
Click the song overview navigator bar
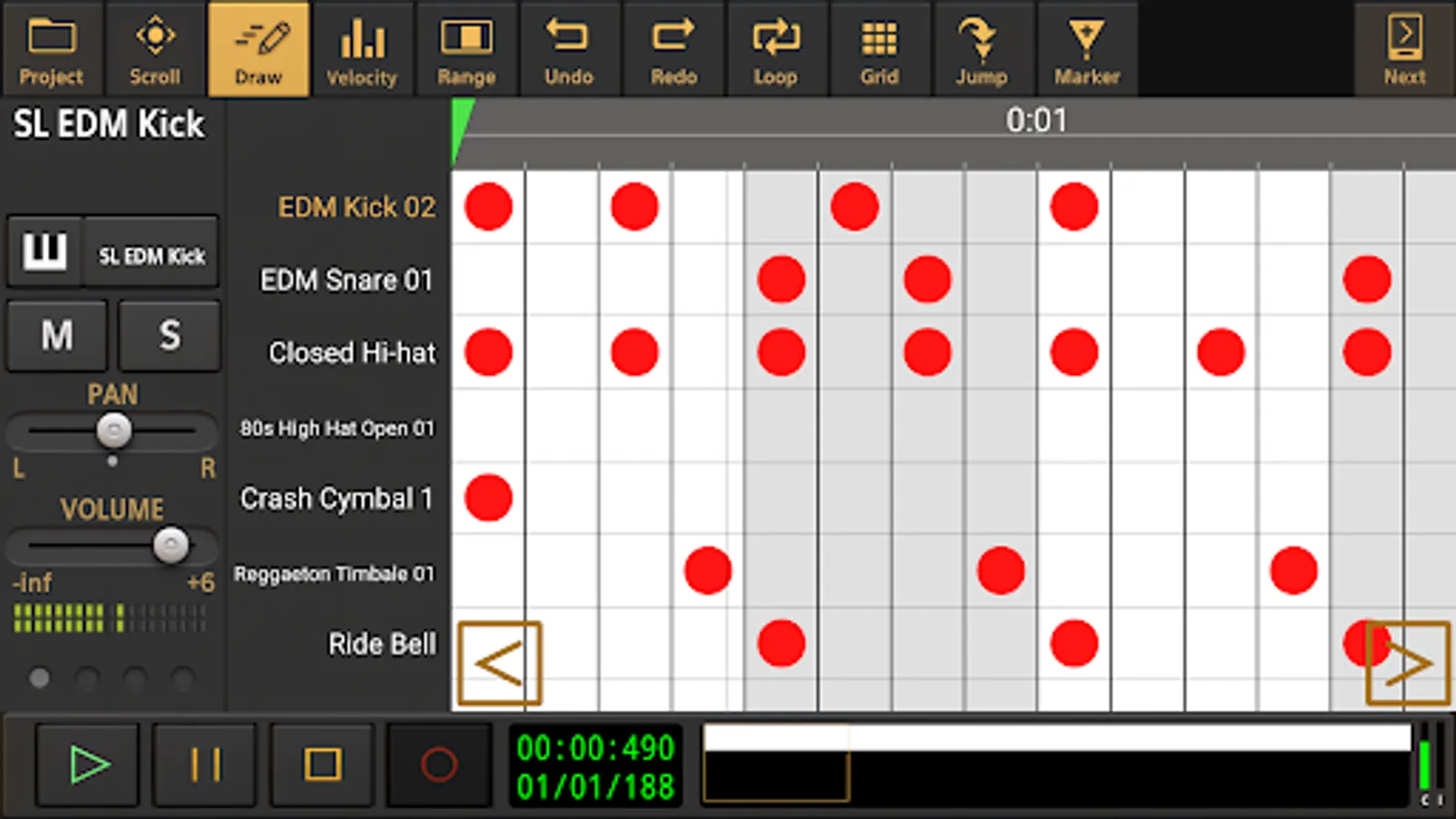click(1057, 764)
